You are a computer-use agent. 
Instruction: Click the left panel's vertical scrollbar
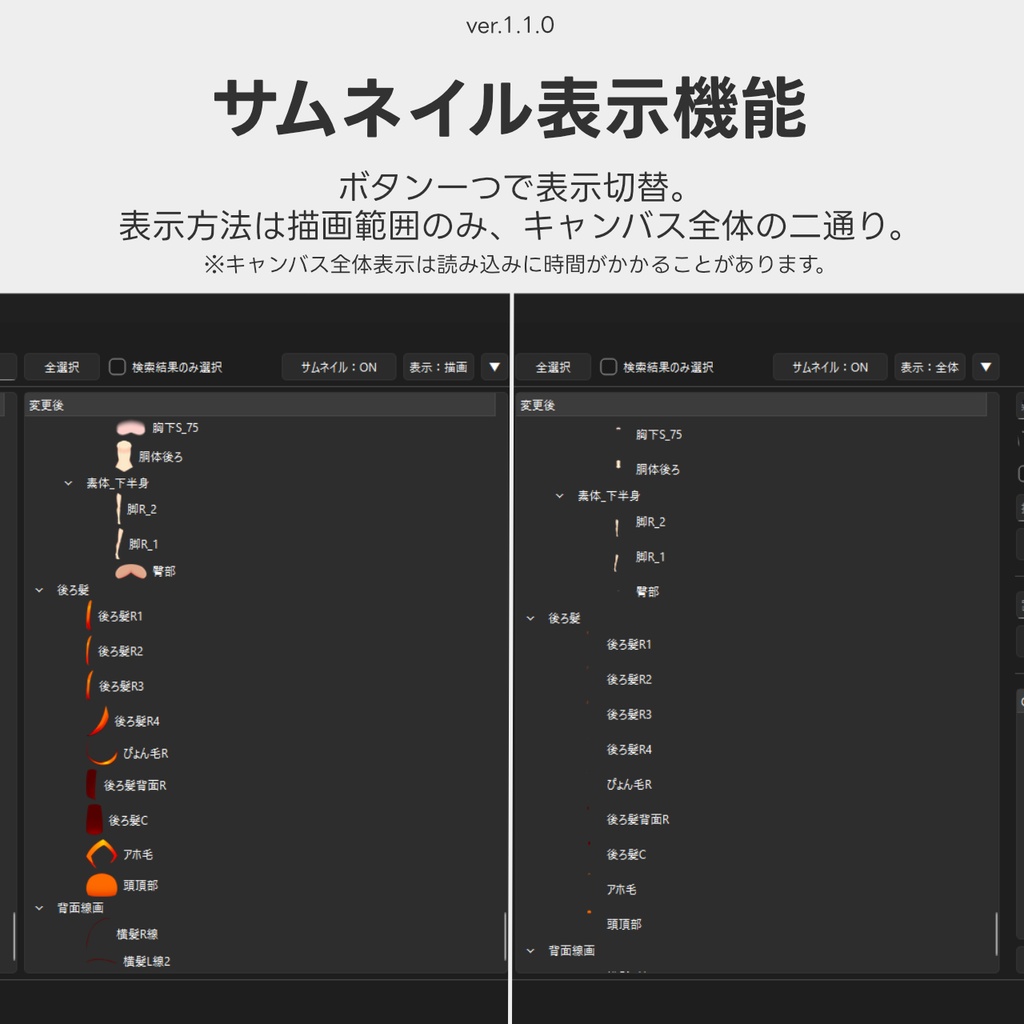[x=505, y=936]
